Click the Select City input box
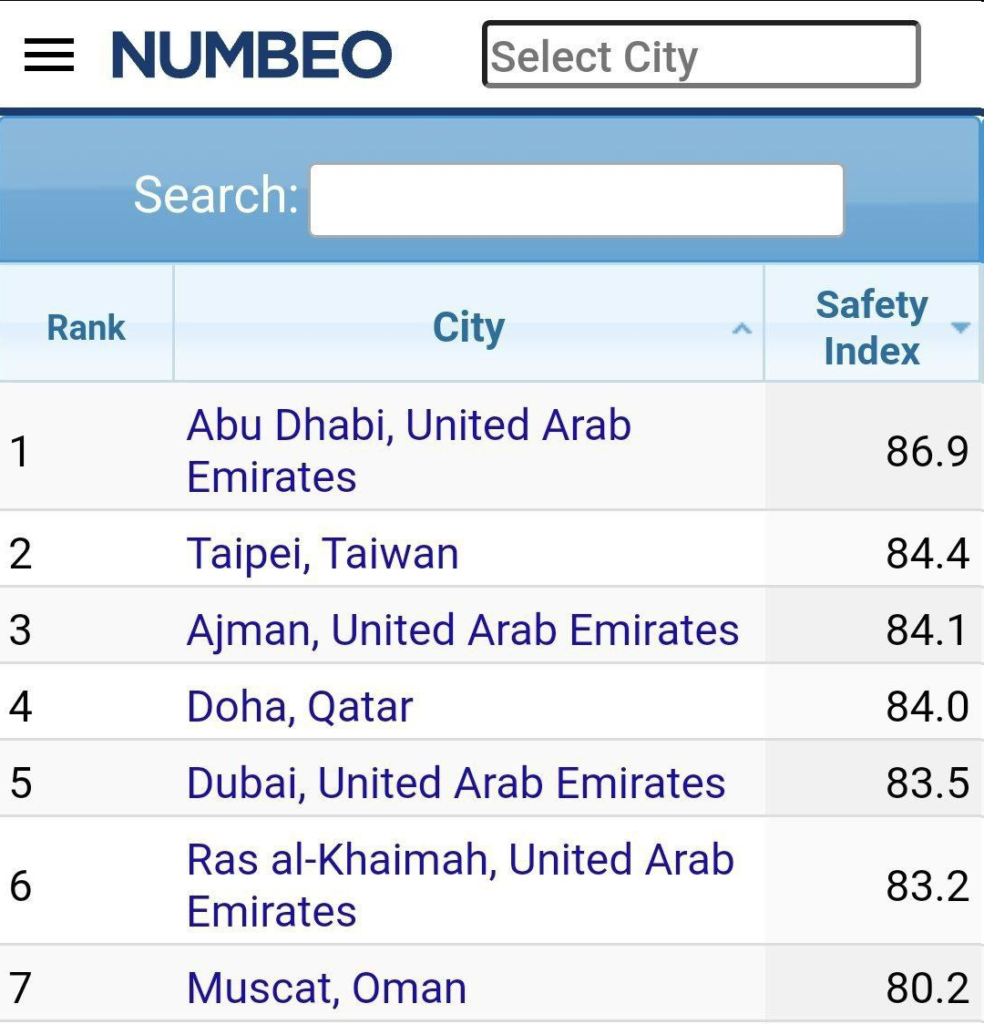The image size is (984, 1024). 701,54
